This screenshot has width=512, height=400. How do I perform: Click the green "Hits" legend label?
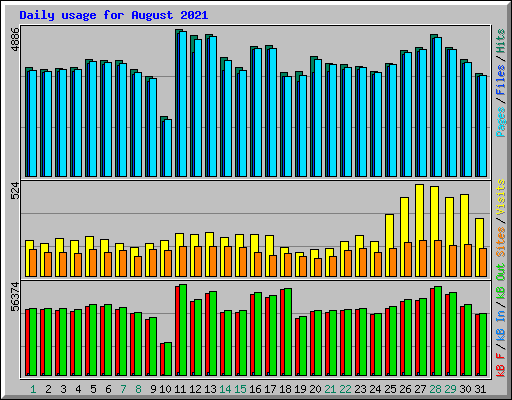(x=501, y=41)
